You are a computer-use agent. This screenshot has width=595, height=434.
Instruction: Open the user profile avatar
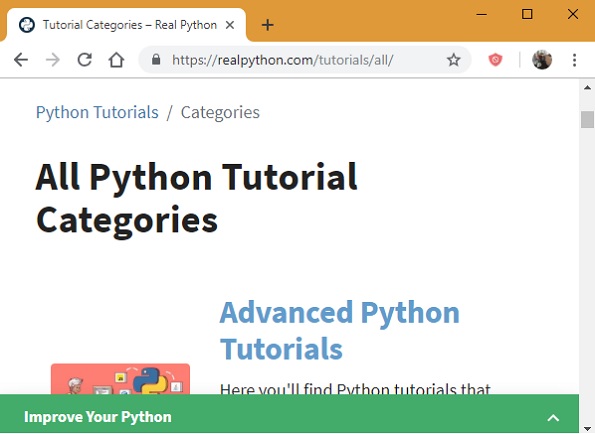coord(542,60)
